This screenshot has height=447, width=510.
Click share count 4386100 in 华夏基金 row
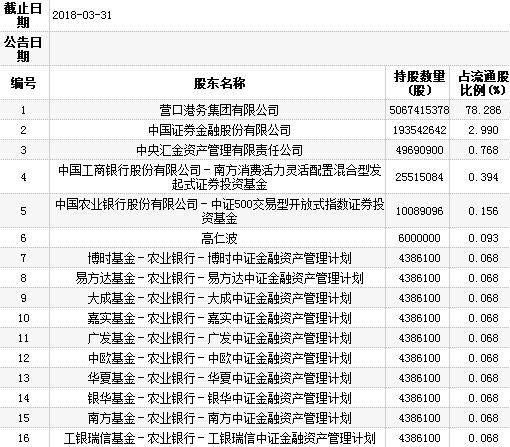pos(419,378)
